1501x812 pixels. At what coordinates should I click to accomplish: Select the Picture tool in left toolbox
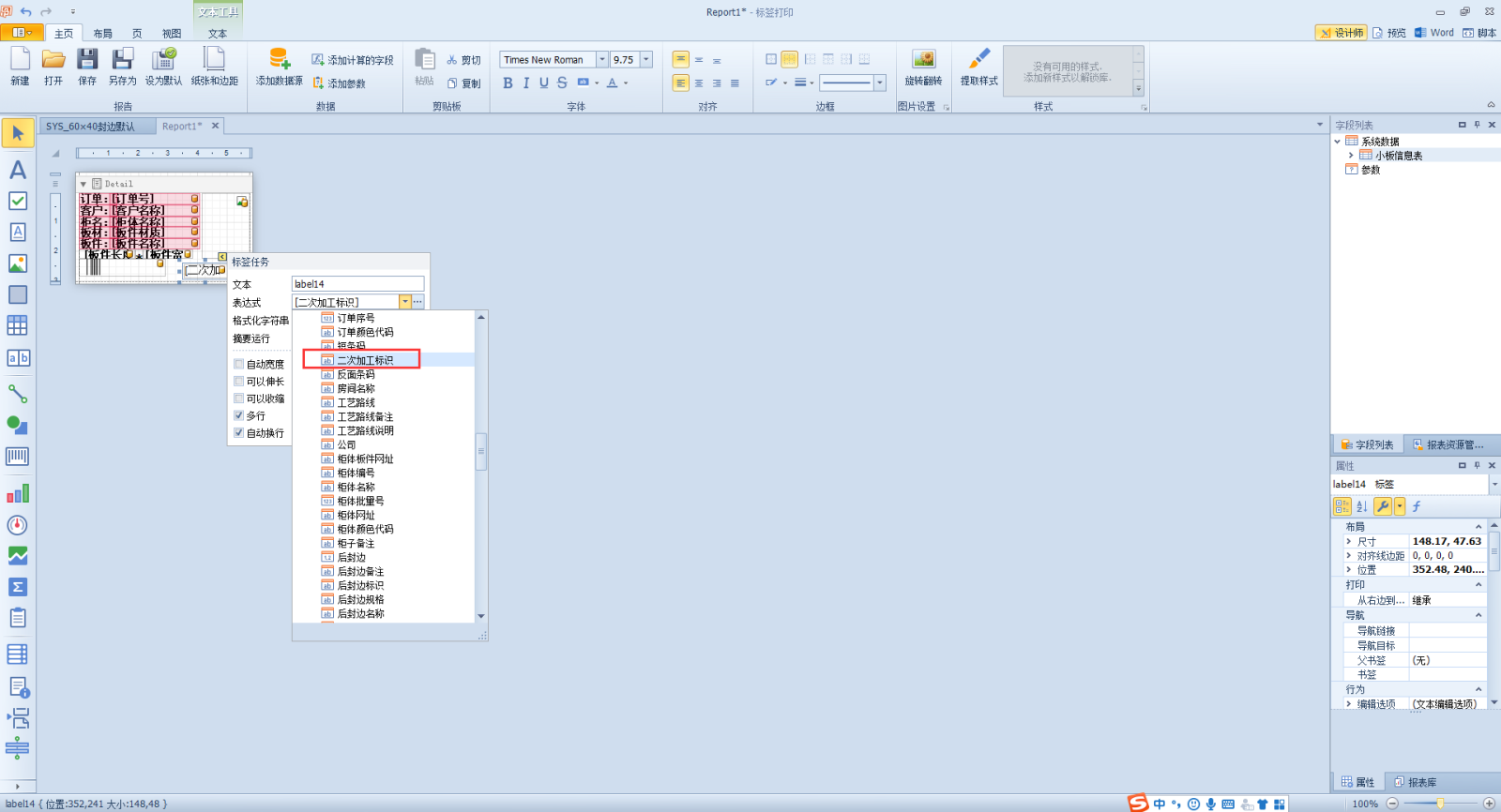click(17, 264)
